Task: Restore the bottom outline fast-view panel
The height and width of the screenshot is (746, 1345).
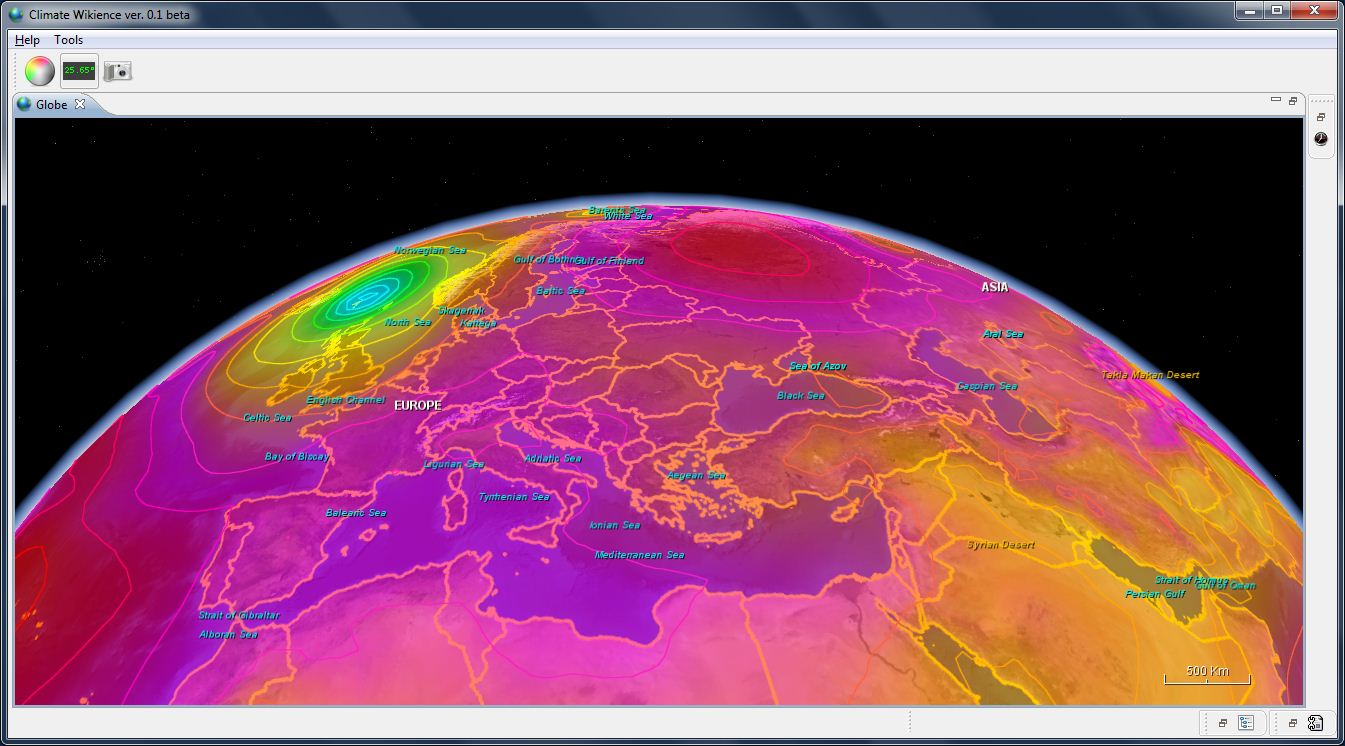Action: (x=1222, y=723)
